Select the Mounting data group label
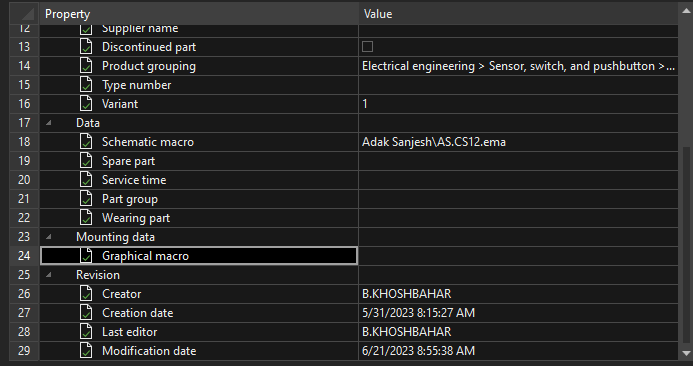The width and height of the screenshot is (693, 366). click(x=115, y=237)
